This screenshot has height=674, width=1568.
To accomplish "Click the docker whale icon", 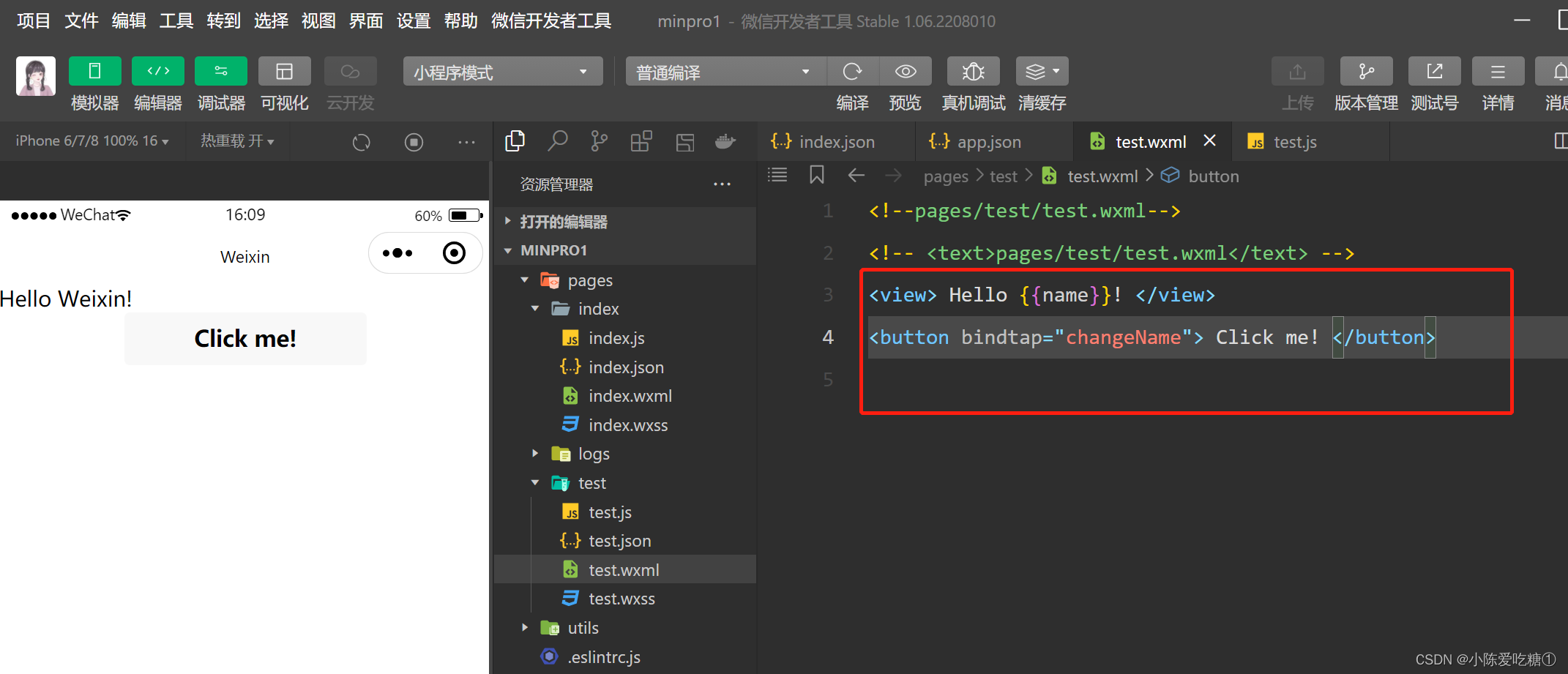I will [x=725, y=141].
